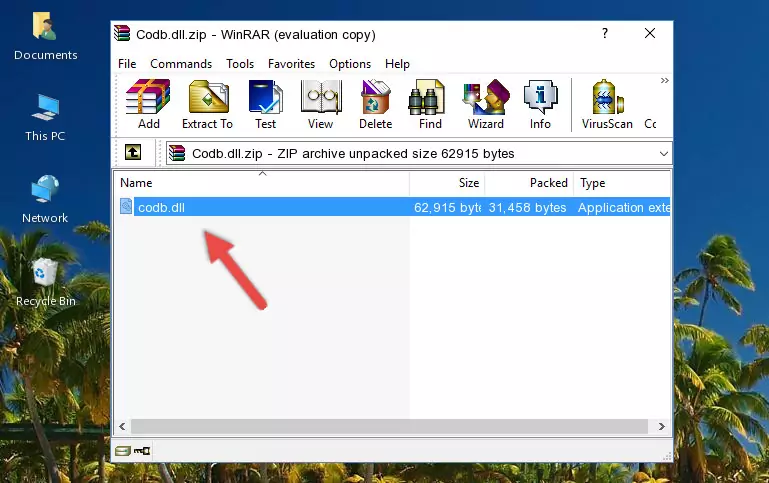Click the question mark help button
Screen dimensions: 769x483
605,33
